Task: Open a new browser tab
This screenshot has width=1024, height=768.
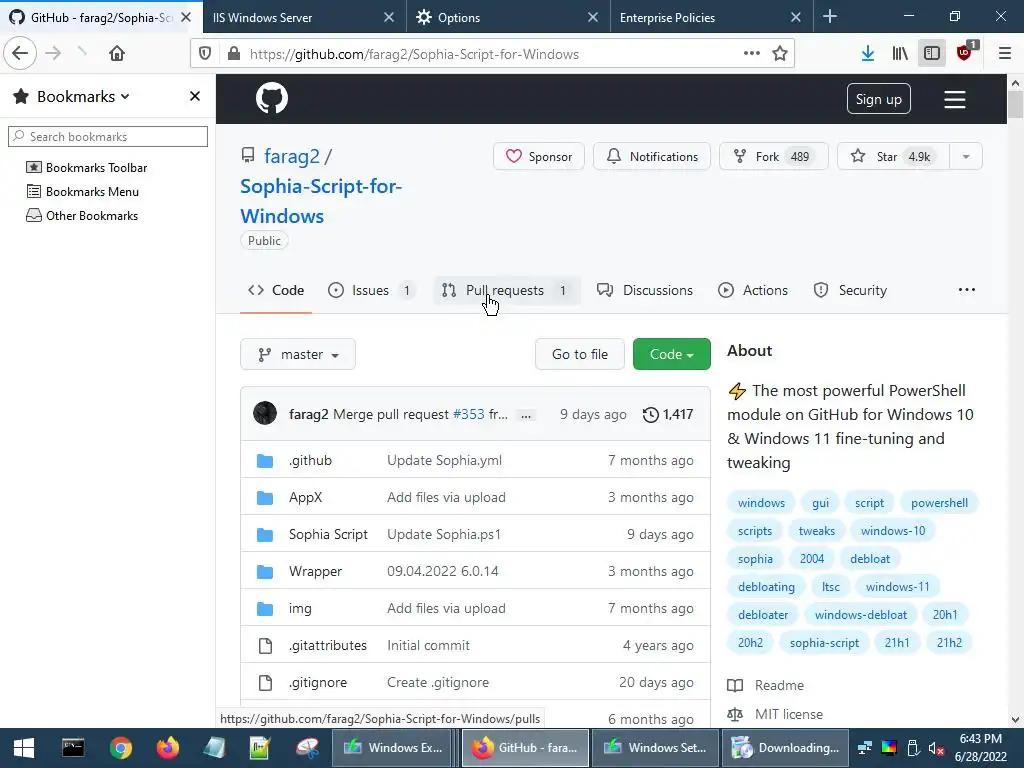Action: coord(830,17)
